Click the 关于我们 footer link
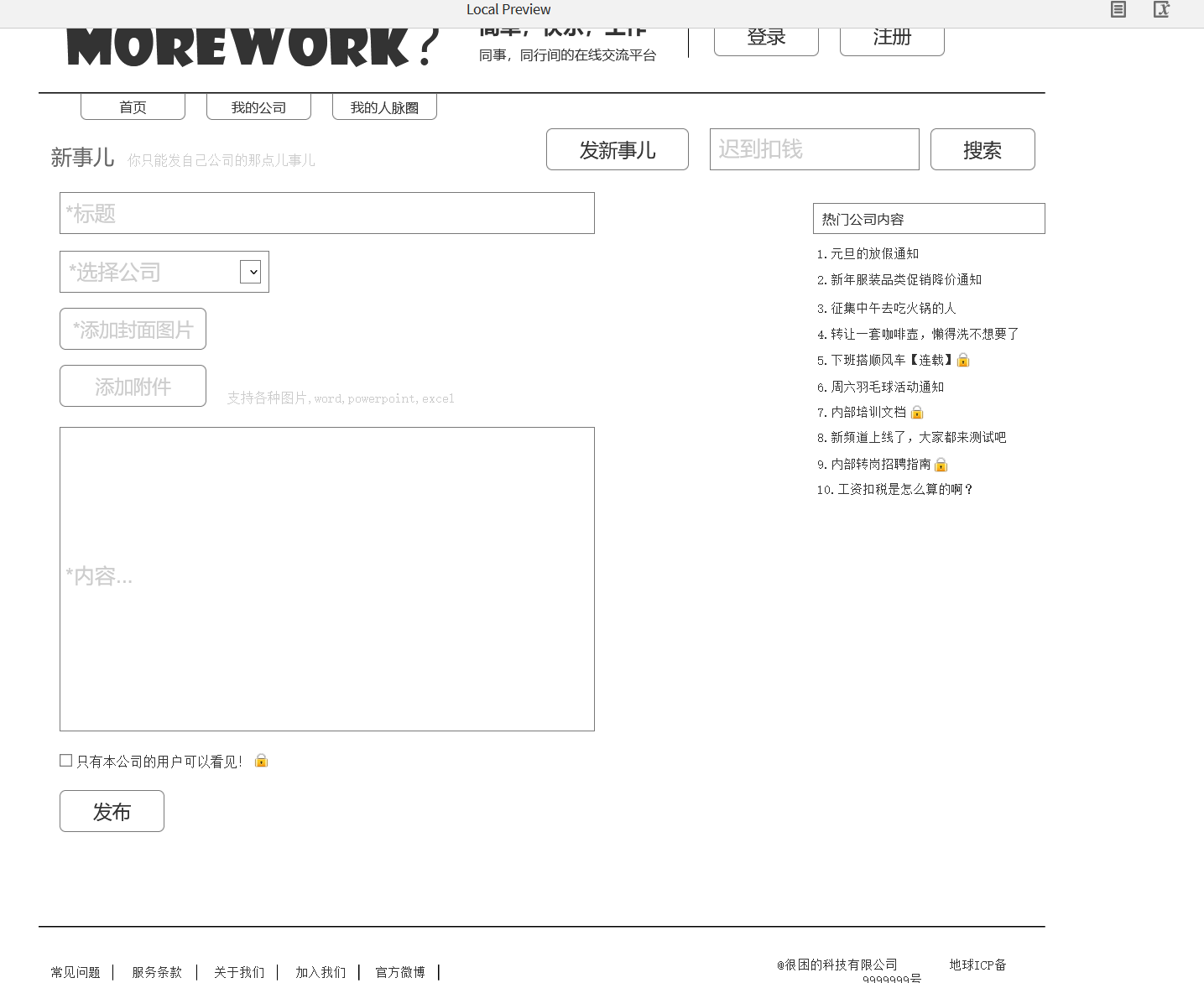This screenshot has width=1204, height=983. click(239, 972)
